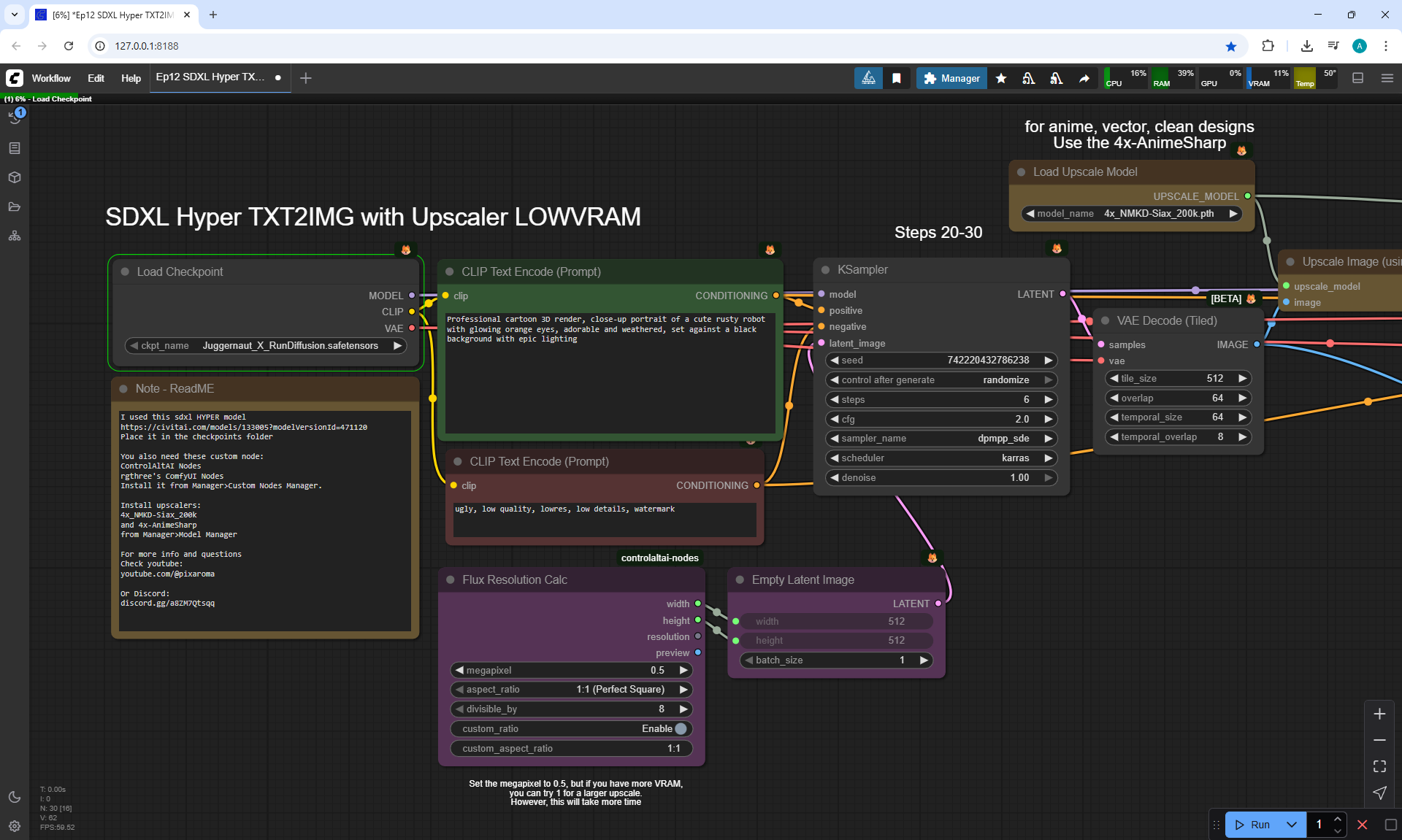Toggle bottom panel icon in top bar
This screenshot has height=840, width=1402.
point(1358,78)
